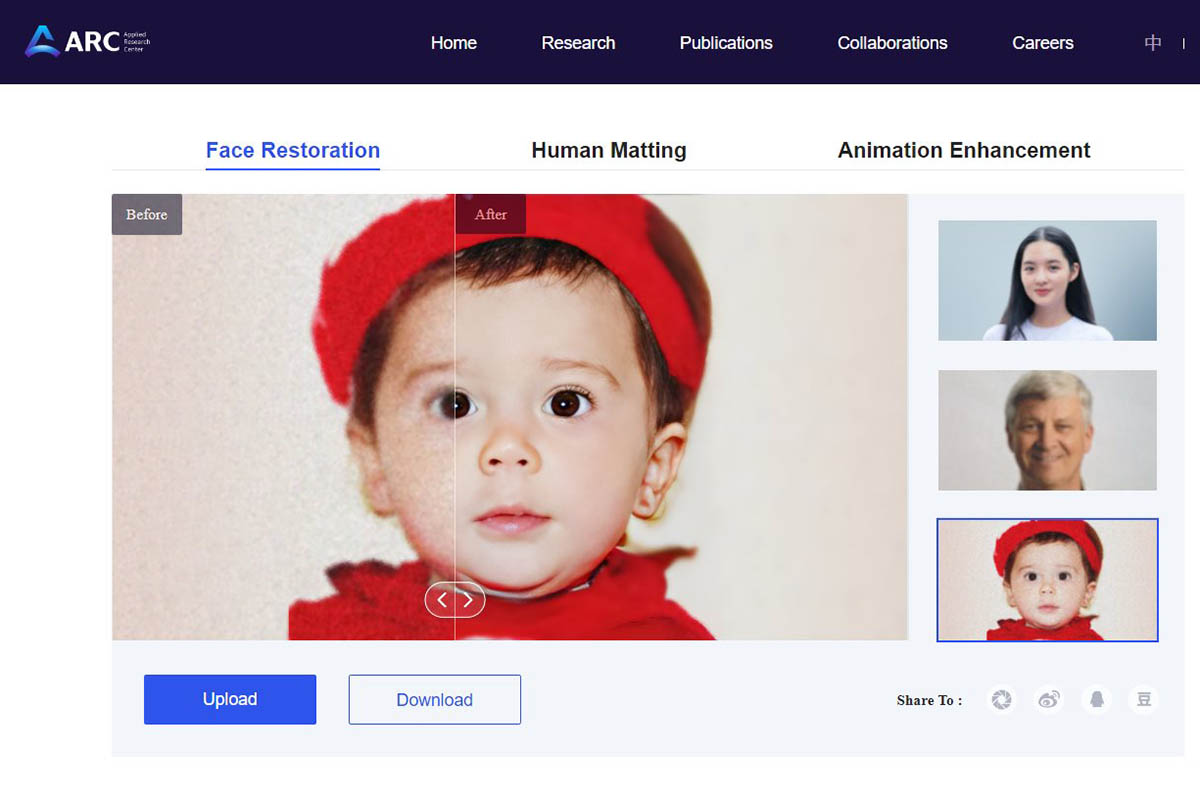Viewport: 1200px width, 800px height.
Task: Open Publications in the top navigation
Action: pos(726,43)
